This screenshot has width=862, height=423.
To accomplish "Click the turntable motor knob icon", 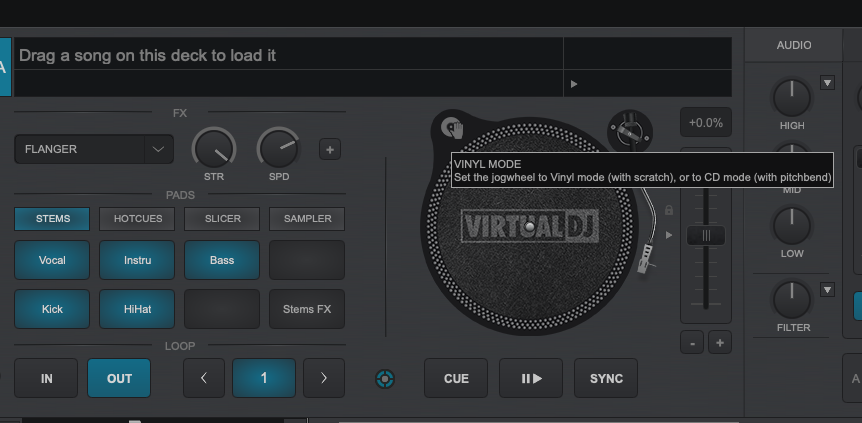I will [x=630, y=131].
